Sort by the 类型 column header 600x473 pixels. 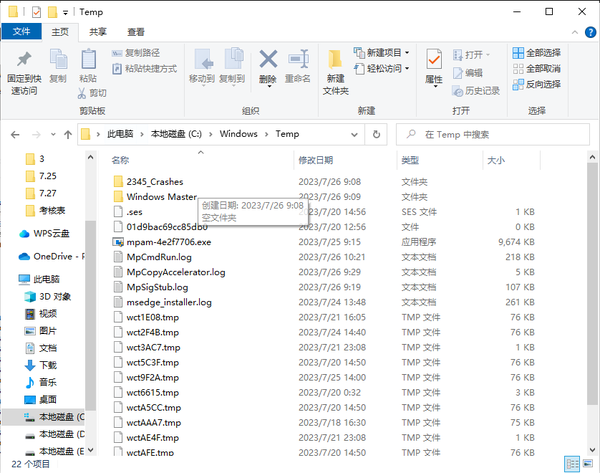point(410,160)
